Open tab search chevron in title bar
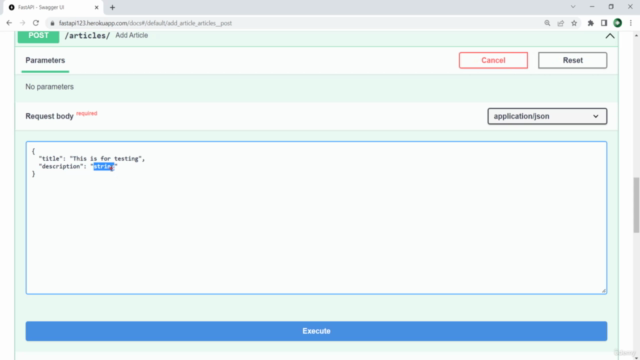 click(573, 7)
